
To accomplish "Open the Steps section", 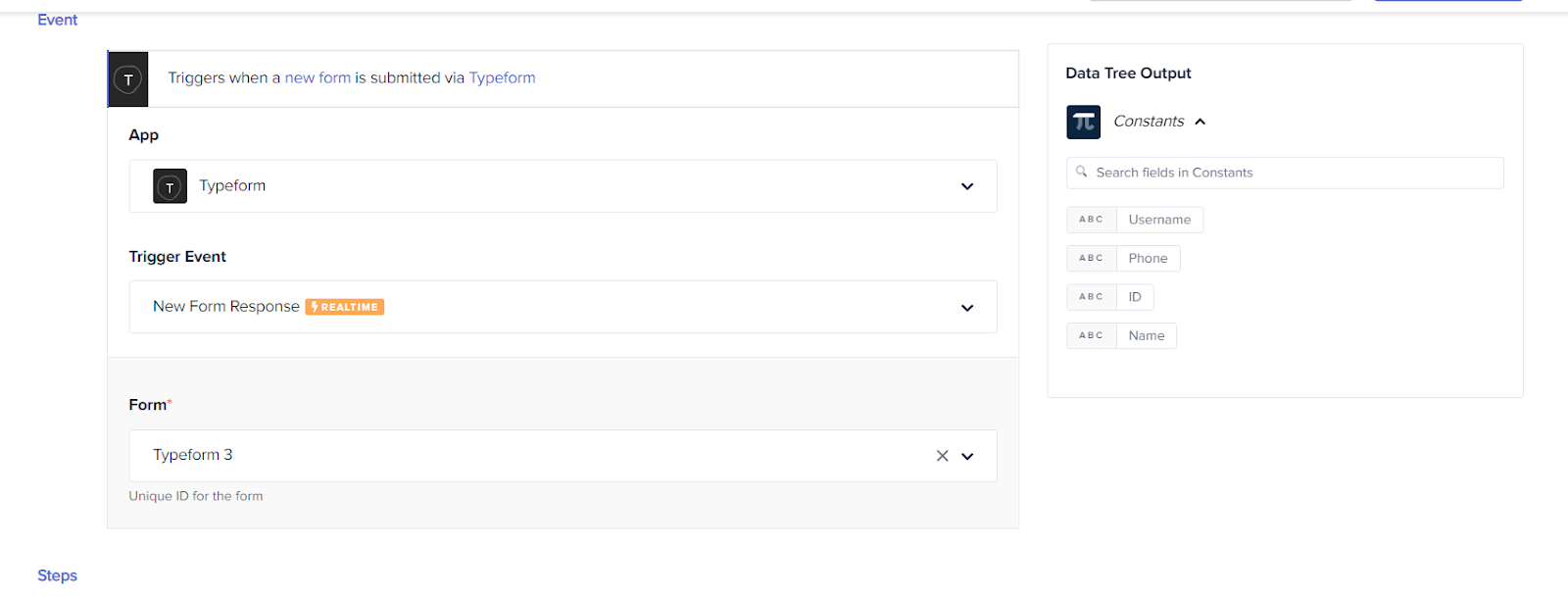I will tap(57, 575).
